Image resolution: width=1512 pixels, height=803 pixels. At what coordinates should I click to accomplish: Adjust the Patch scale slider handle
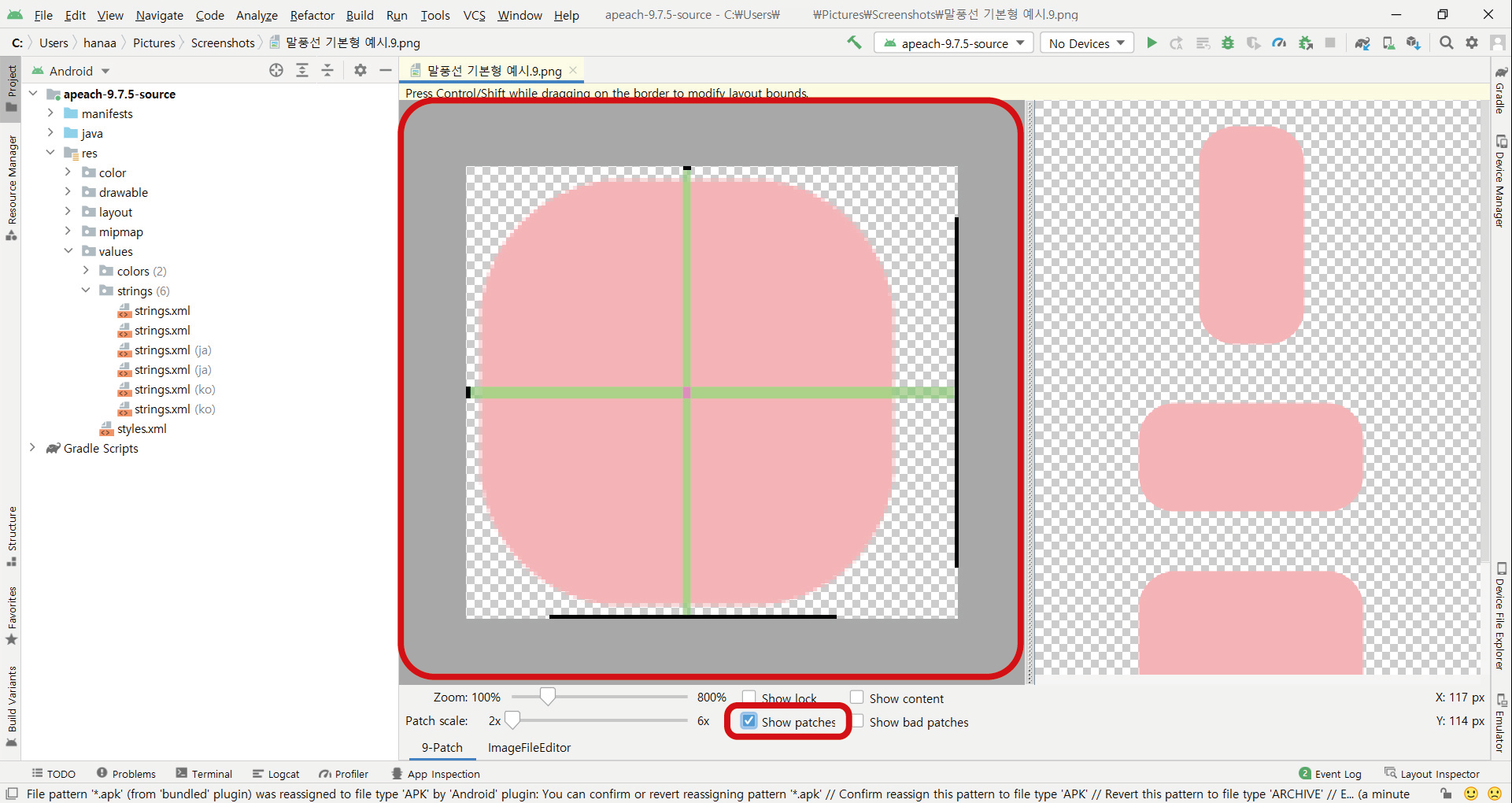pos(512,720)
